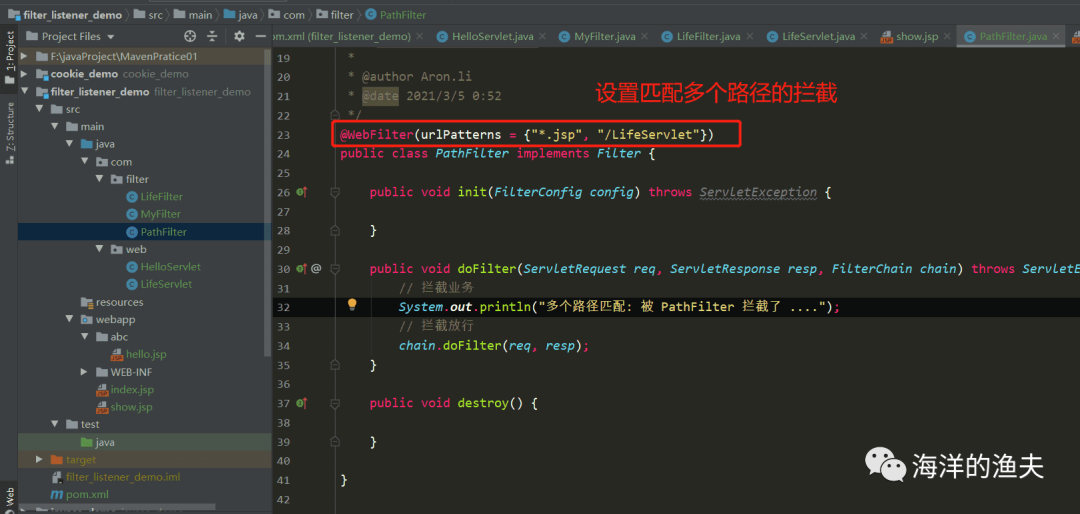The image size is (1080, 514).
Task: Expand the target folder arrow
Action: pyautogui.click(x=39, y=460)
